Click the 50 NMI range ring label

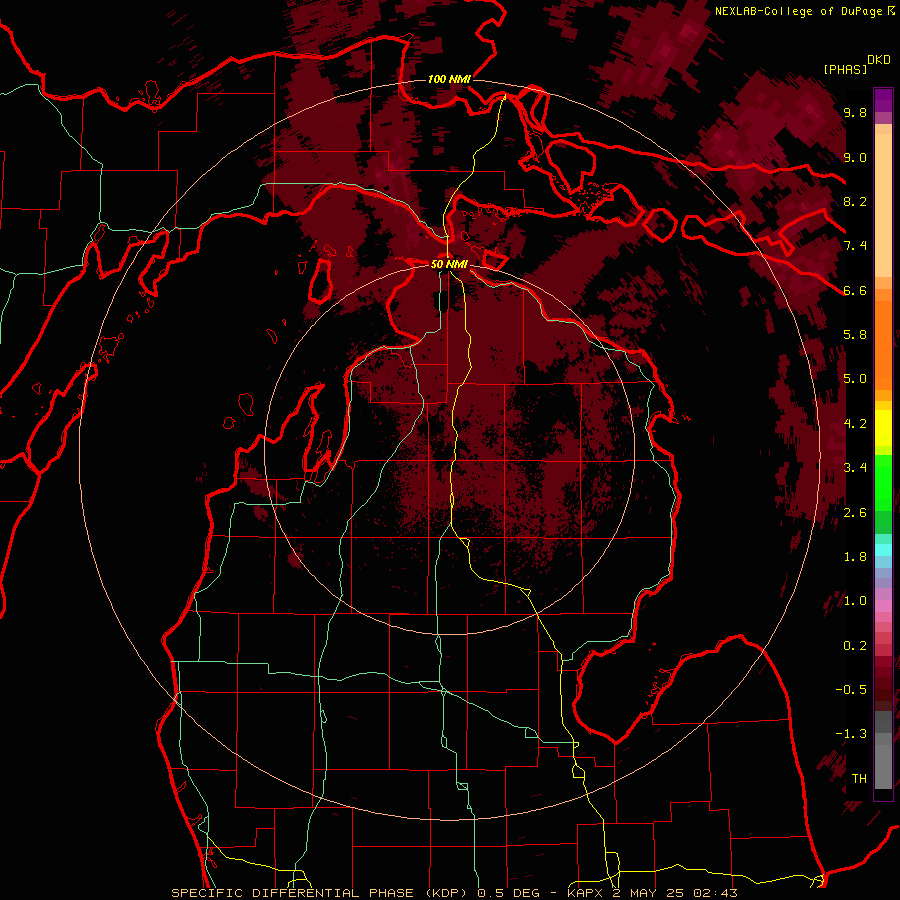(449, 264)
